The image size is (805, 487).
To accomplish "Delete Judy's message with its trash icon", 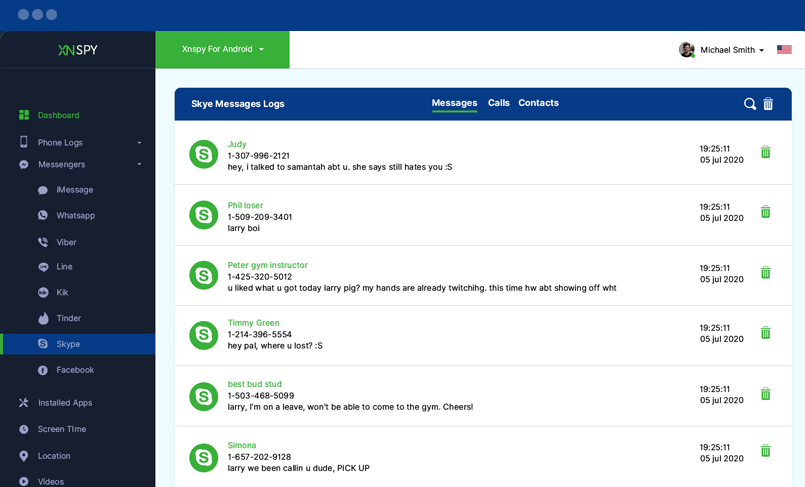I will click(x=765, y=152).
